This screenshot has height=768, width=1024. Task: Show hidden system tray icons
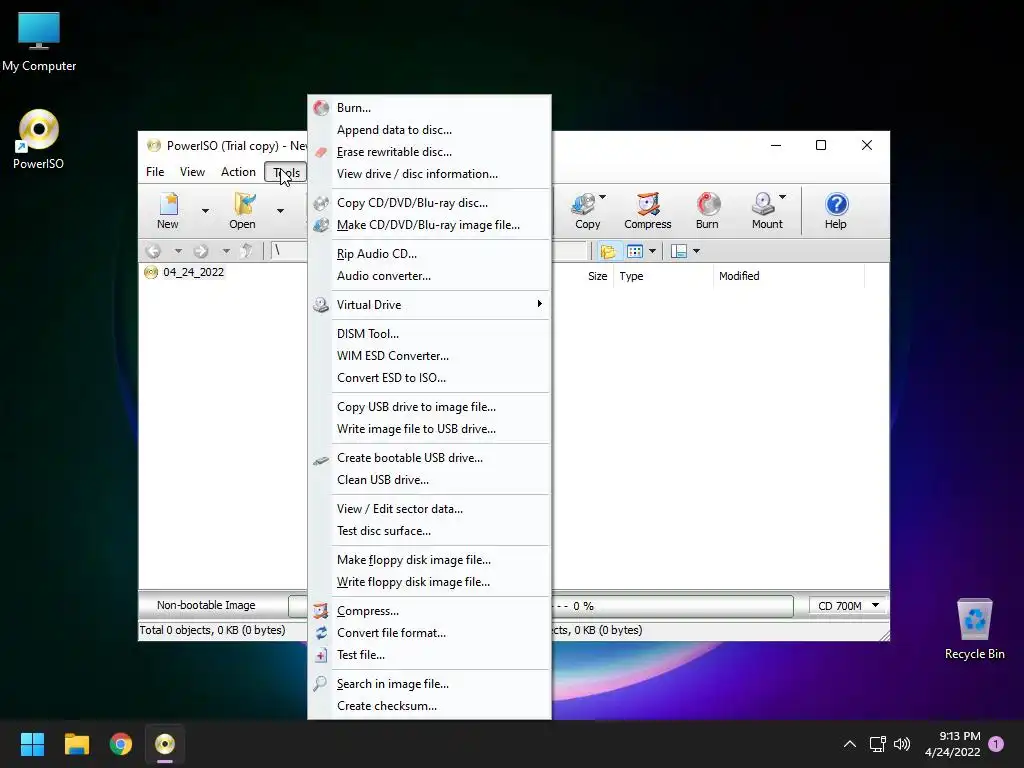[850, 744]
